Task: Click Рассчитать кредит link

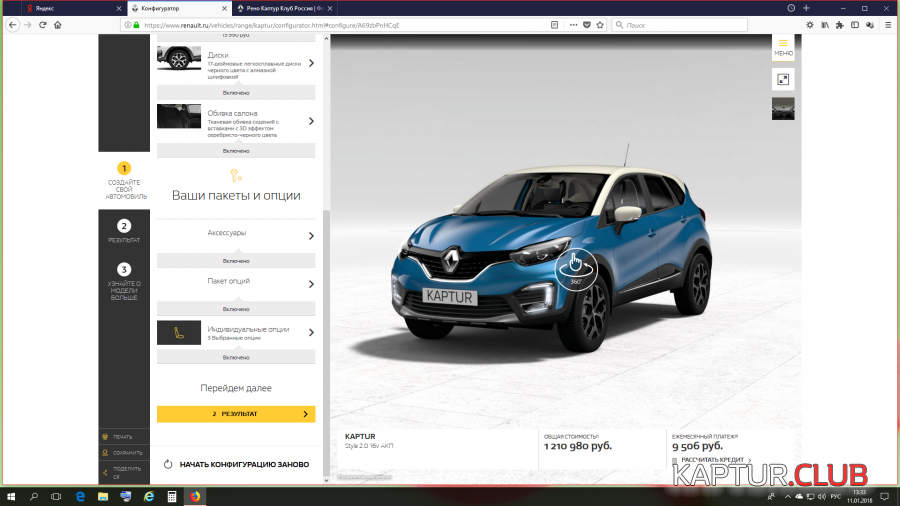Action: (x=712, y=460)
